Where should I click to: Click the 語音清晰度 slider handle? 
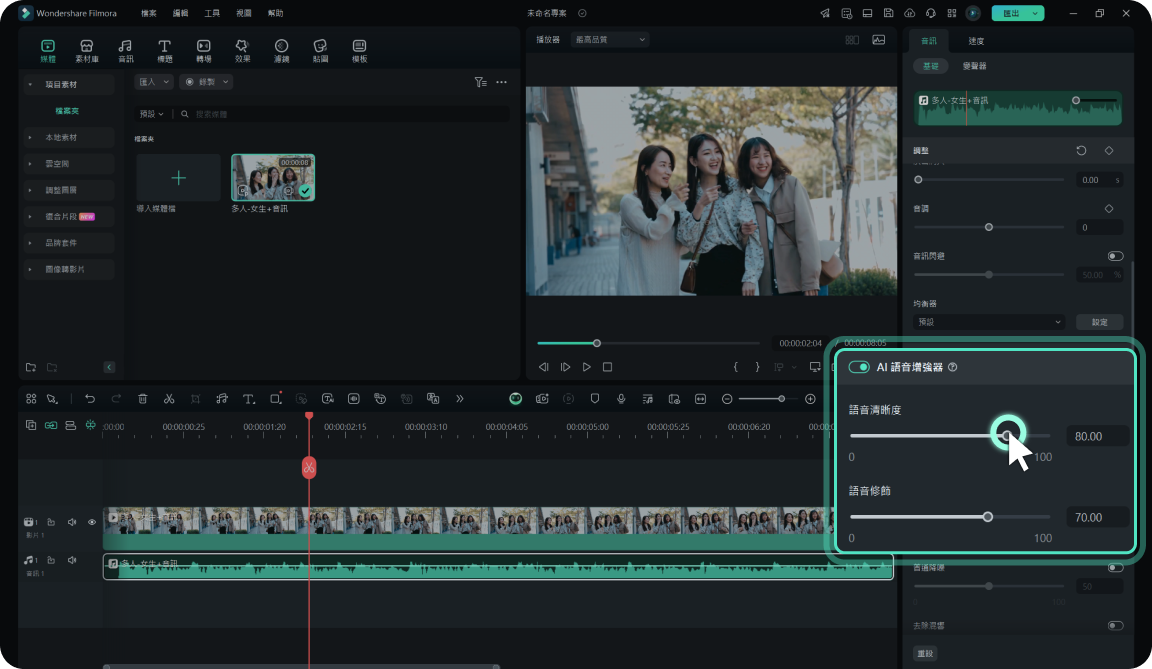click(1007, 435)
